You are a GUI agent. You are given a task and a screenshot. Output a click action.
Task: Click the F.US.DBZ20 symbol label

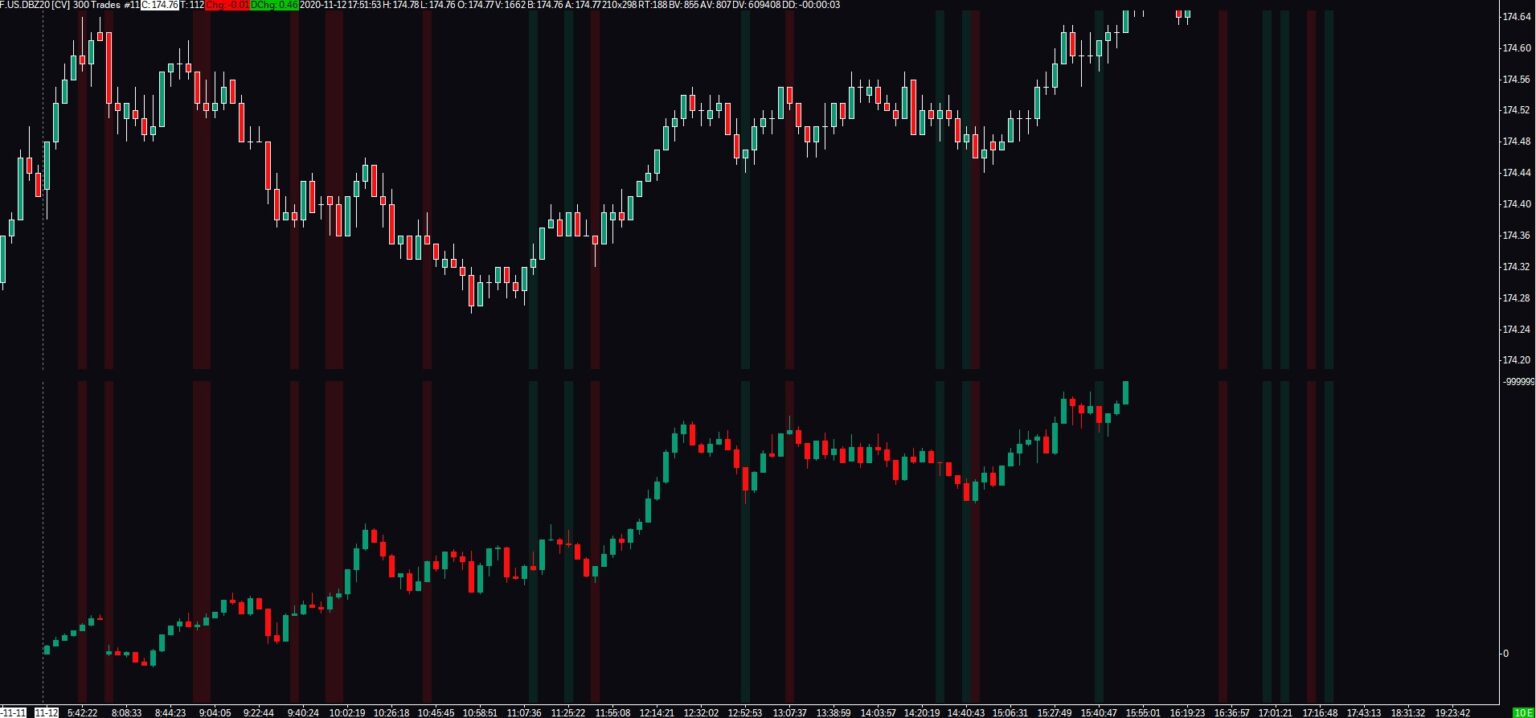(26, 5)
